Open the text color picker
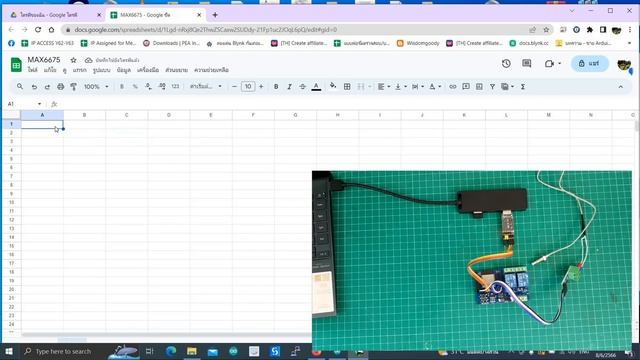 click(316, 87)
